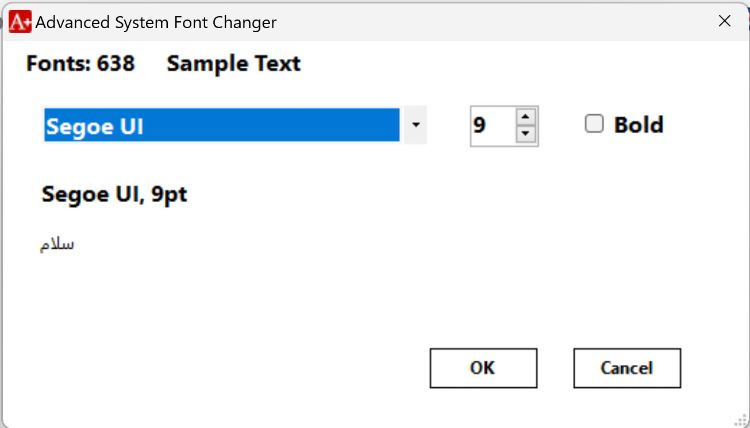Click blank dialog area left of OK button
This screenshot has width=750, height=428.
point(250,368)
